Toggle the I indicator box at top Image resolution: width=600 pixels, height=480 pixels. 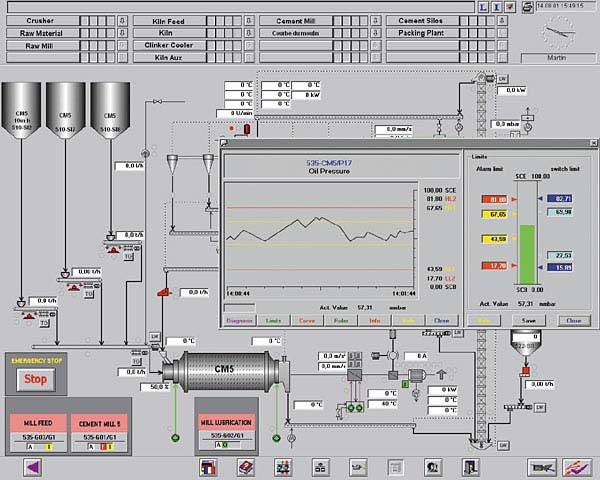496,6
